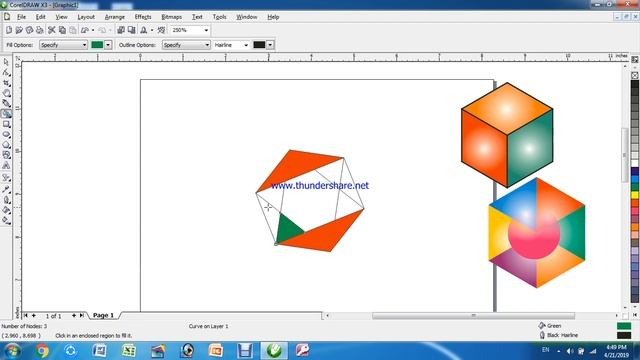Open the Outline tool flyout

tap(6, 200)
